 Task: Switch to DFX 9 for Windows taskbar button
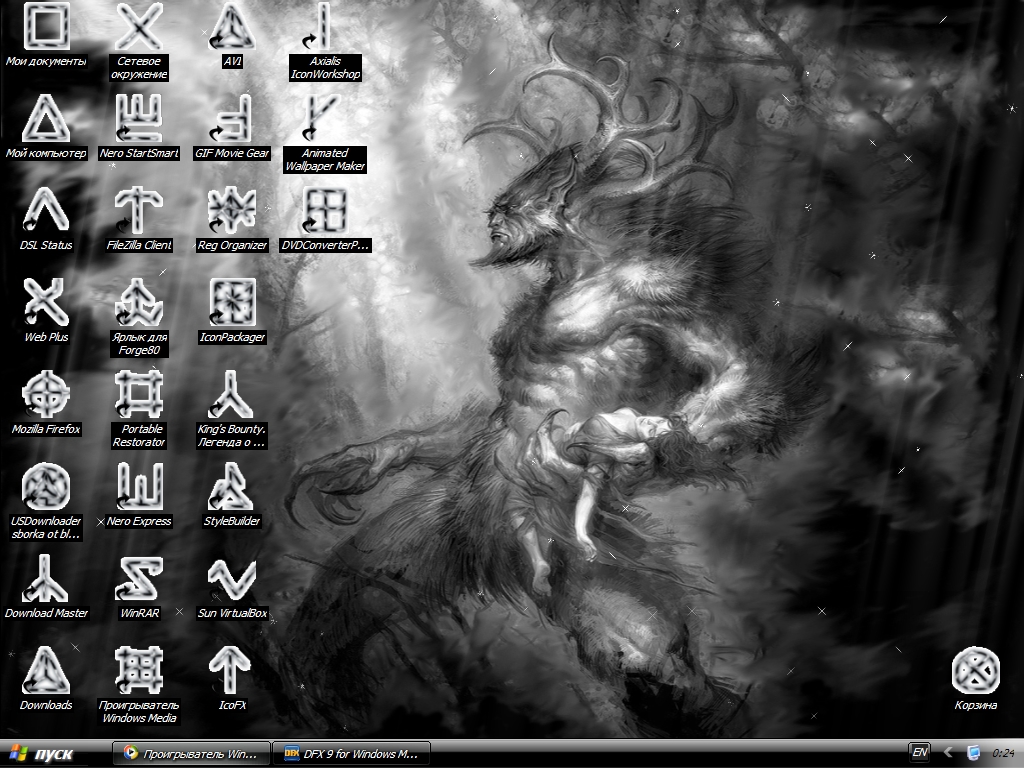pos(351,754)
